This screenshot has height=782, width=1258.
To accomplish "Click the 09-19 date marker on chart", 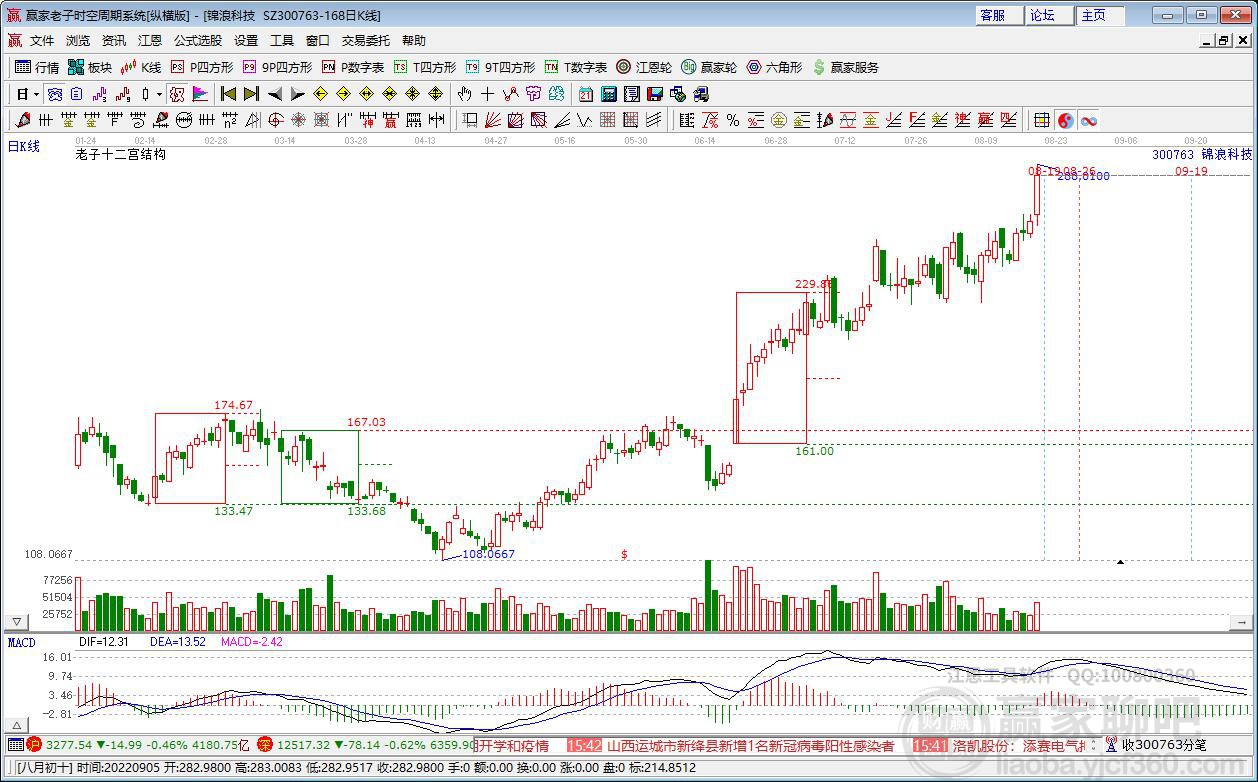I will coord(1191,171).
